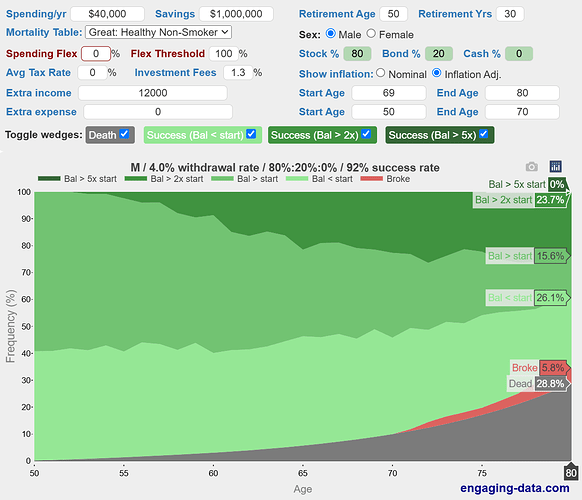Click the Bal > start legend entry
Image resolution: width=582 pixels, height=500 pixels.
pos(244,179)
